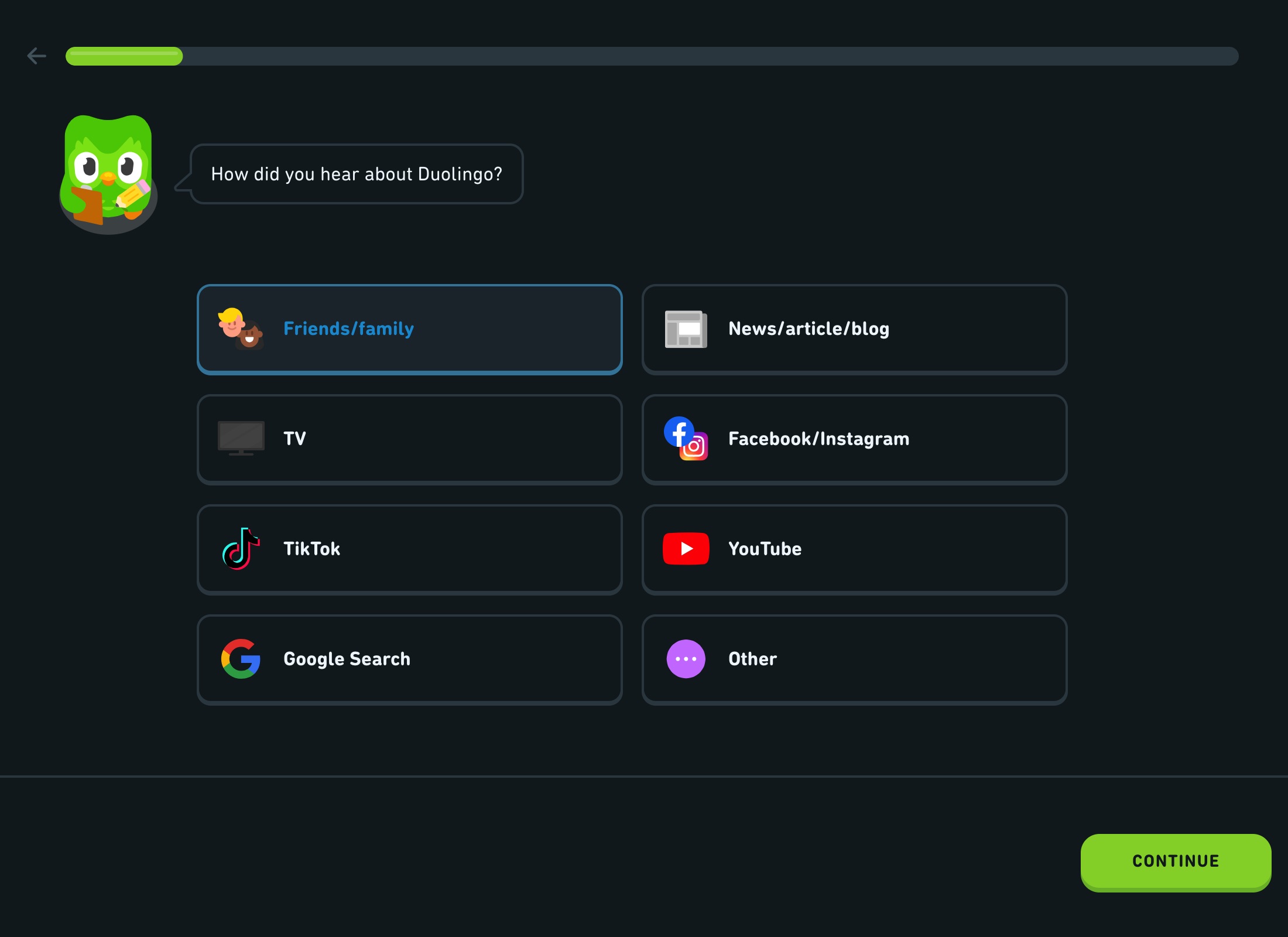Select the red YouTube play icon
The image size is (1288, 937).
[686, 549]
